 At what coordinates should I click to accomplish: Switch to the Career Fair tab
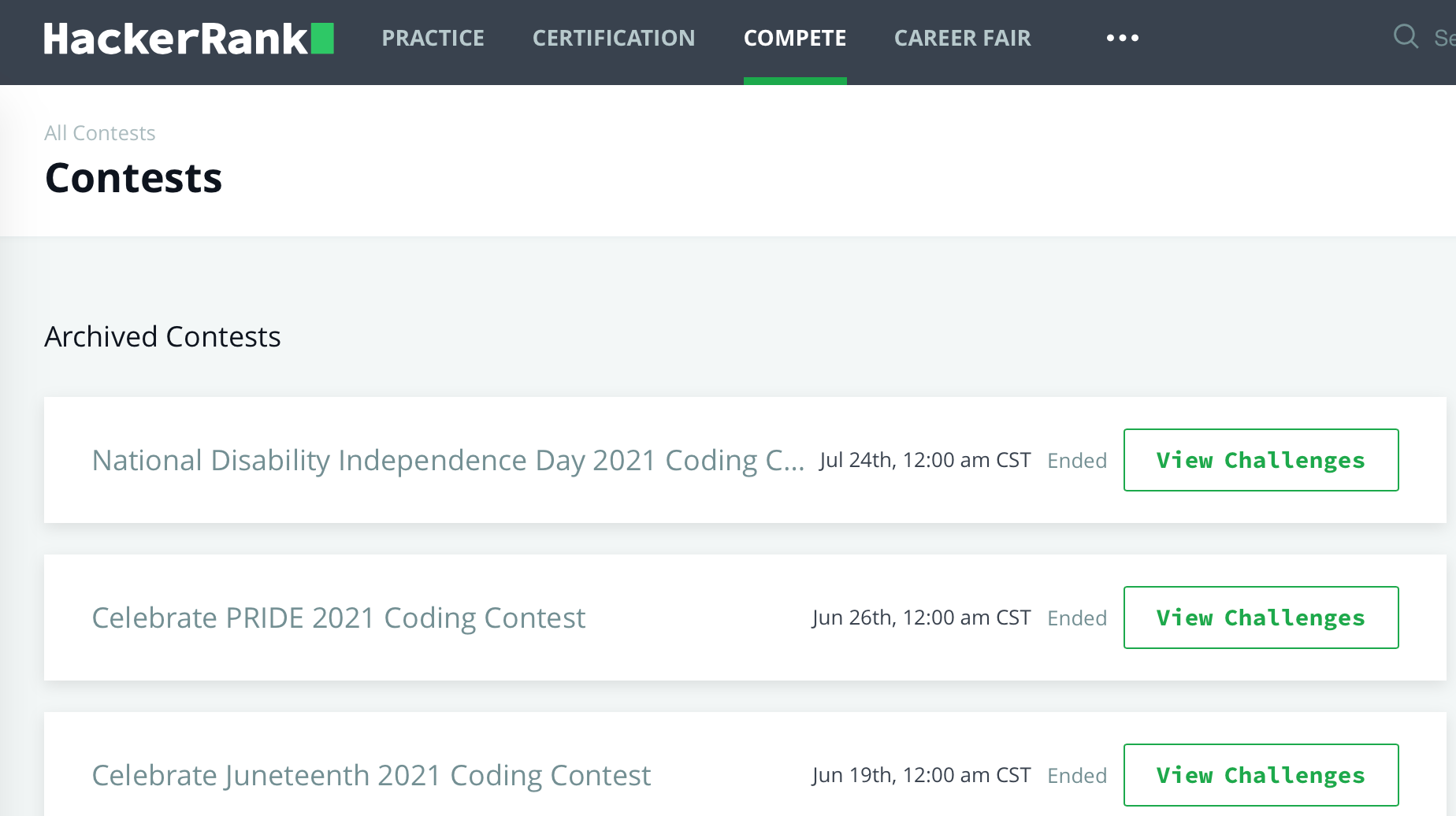coord(962,38)
